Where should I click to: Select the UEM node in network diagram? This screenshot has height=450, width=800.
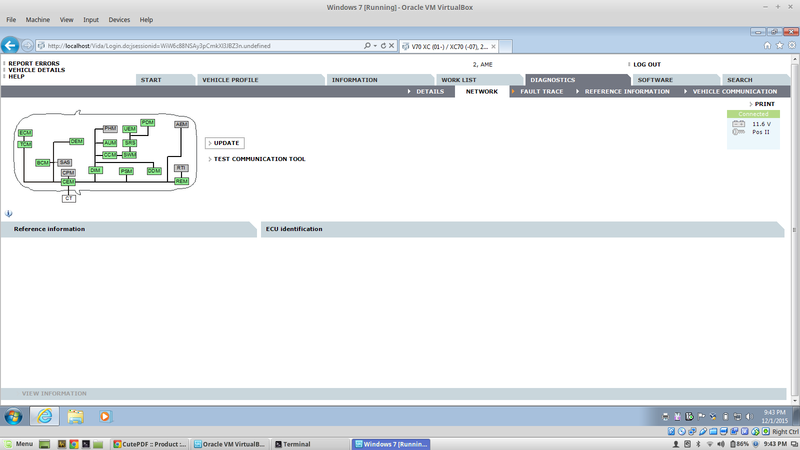130,129
